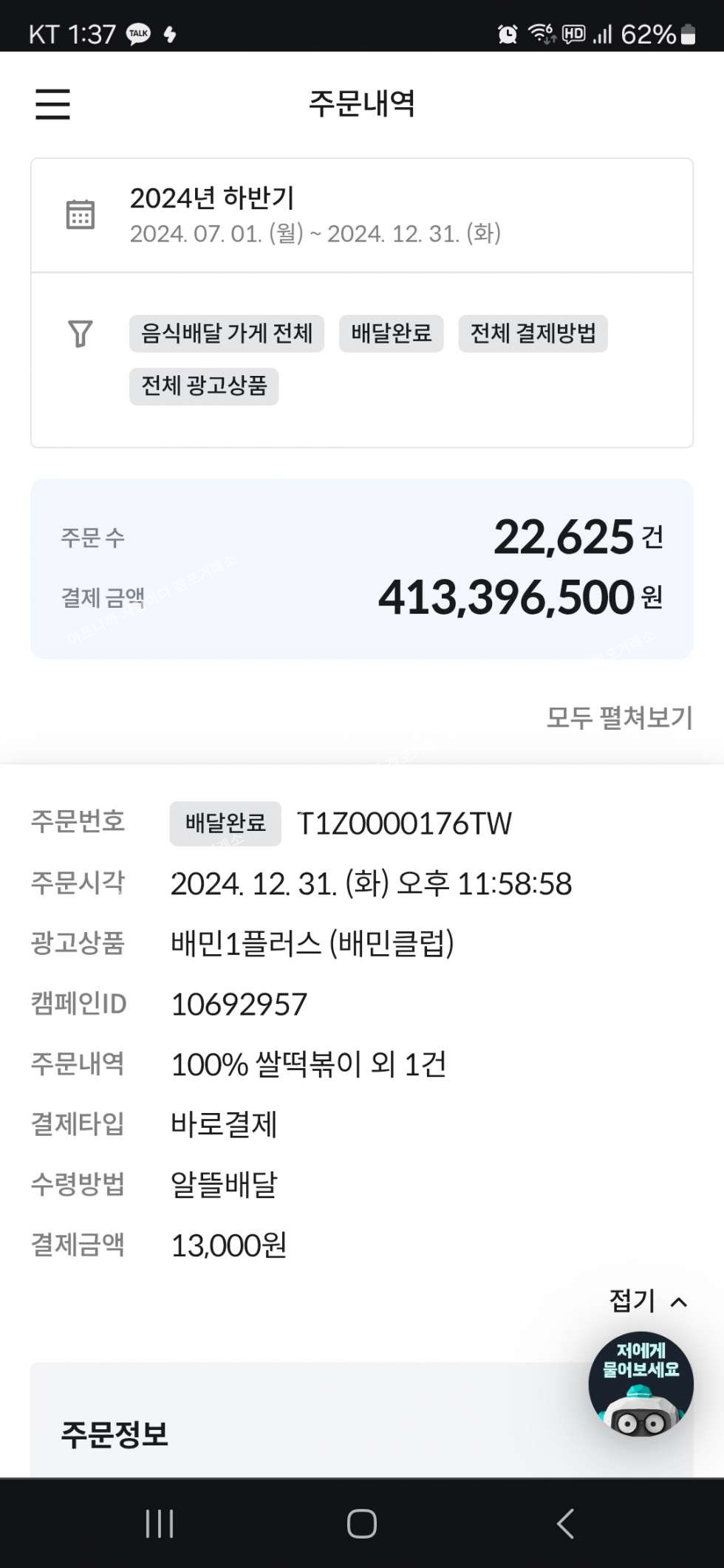
Task: Collapse order details with 접기
Action: point(648,1301)
